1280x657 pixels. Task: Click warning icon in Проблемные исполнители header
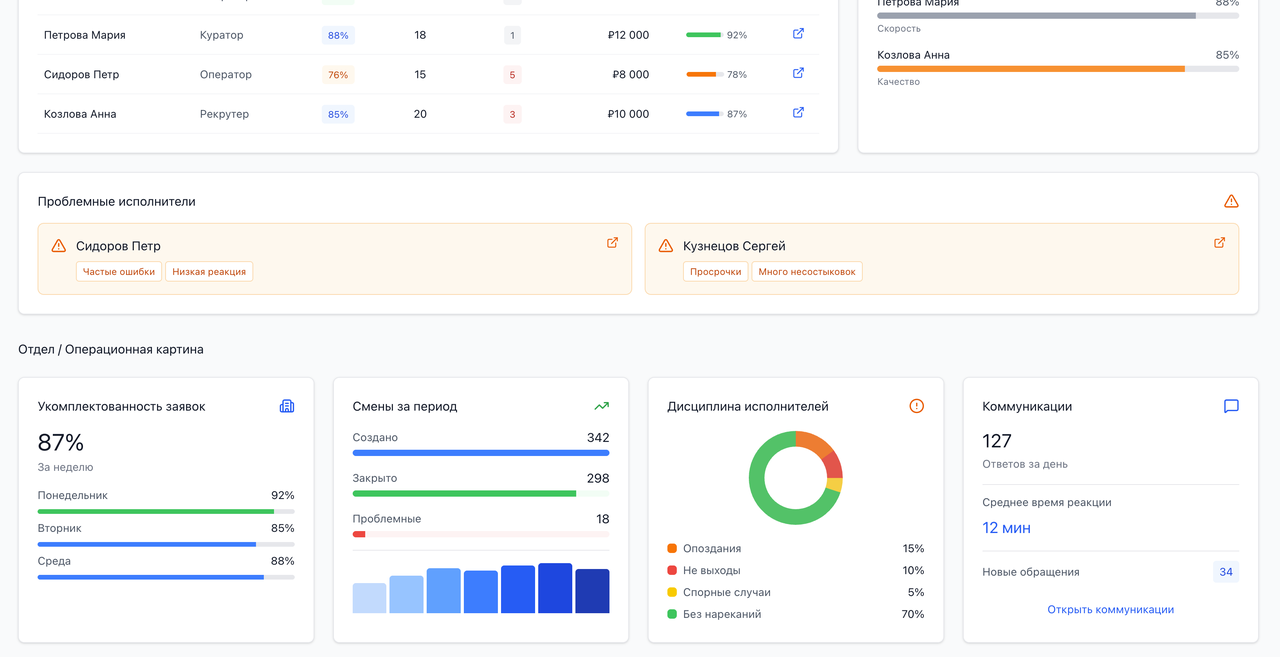coord(1231,200)
